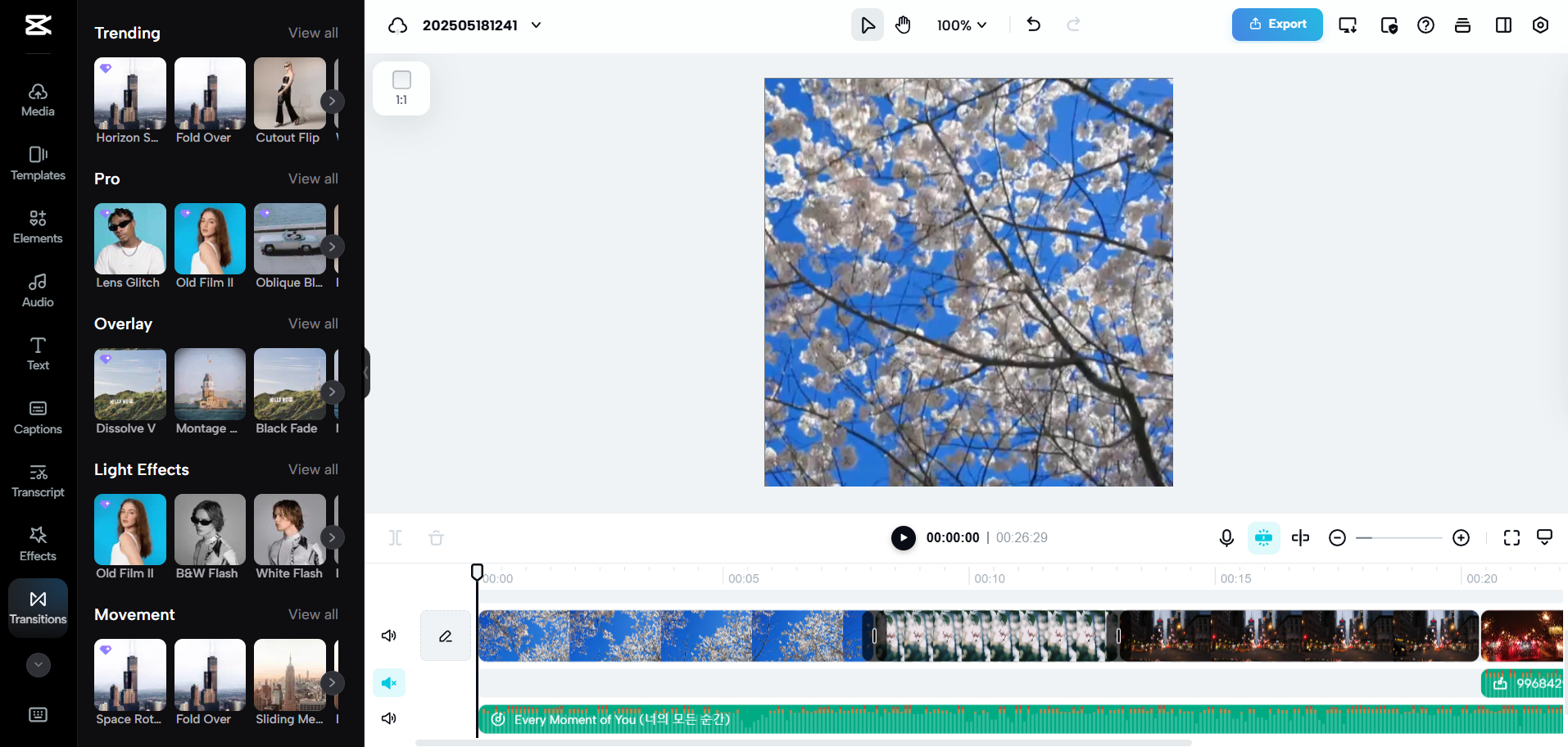Show next Movement transitions with arrow
Viewport: 1568px width, 747px height.
[332, 683]
